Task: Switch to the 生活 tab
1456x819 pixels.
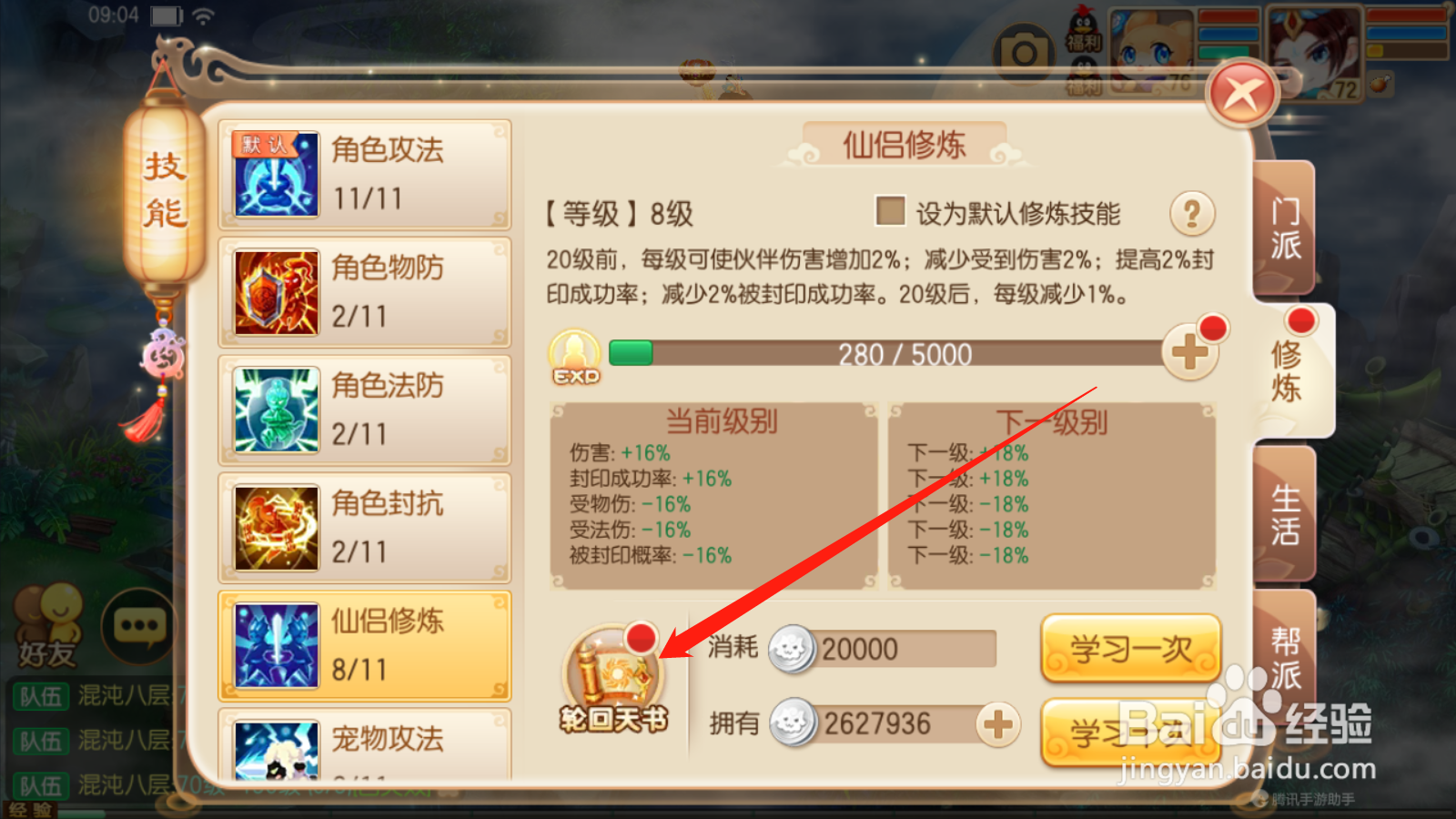Action: click(x=1284, y=514)
